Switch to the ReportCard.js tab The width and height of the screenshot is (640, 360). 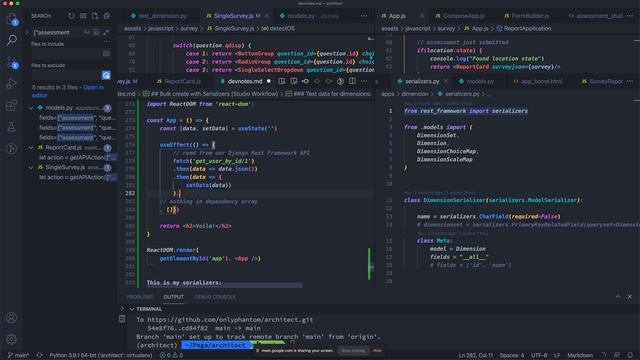click(183, 81)
